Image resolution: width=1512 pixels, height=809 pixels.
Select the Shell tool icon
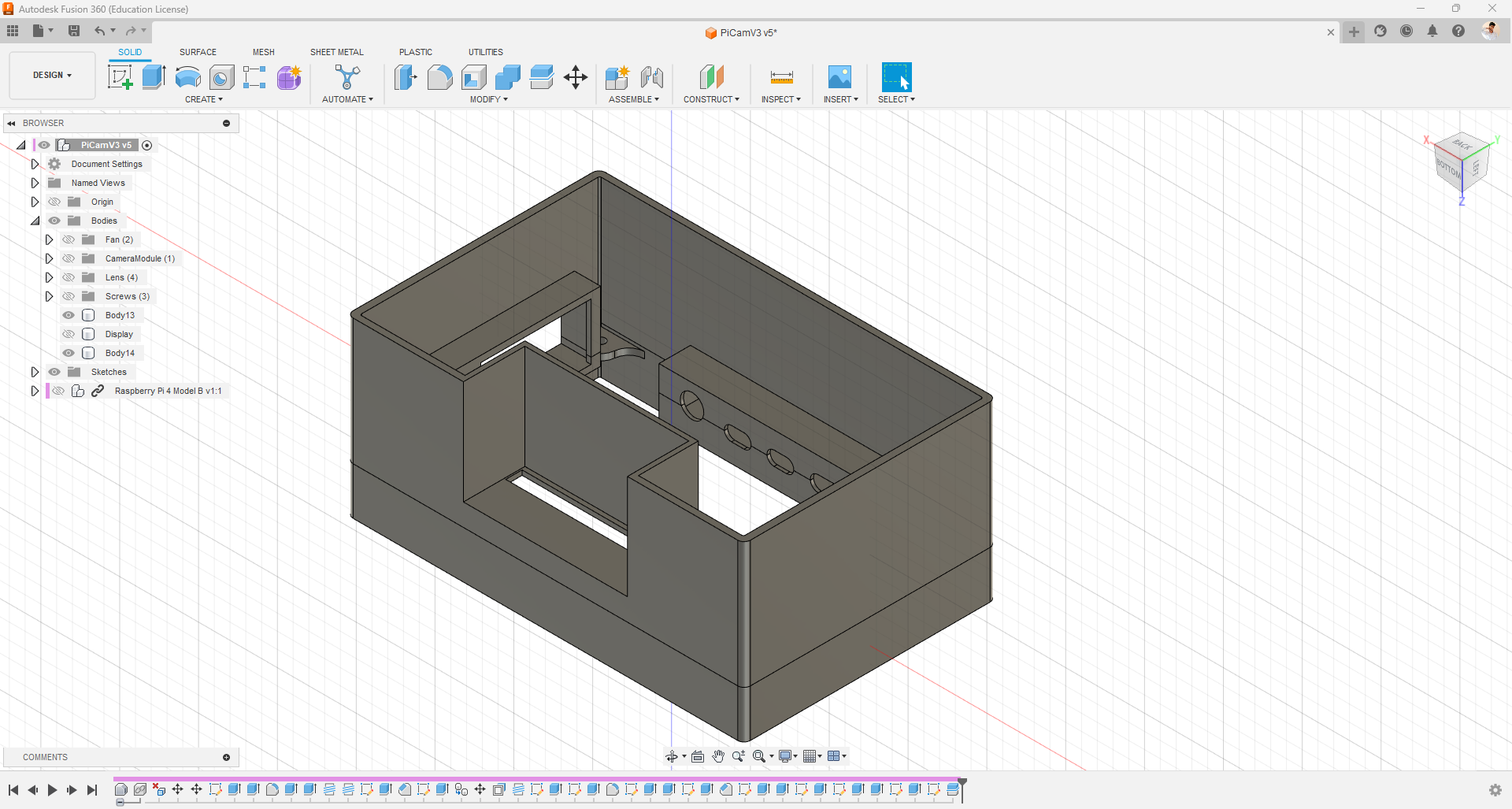(474, 77)
